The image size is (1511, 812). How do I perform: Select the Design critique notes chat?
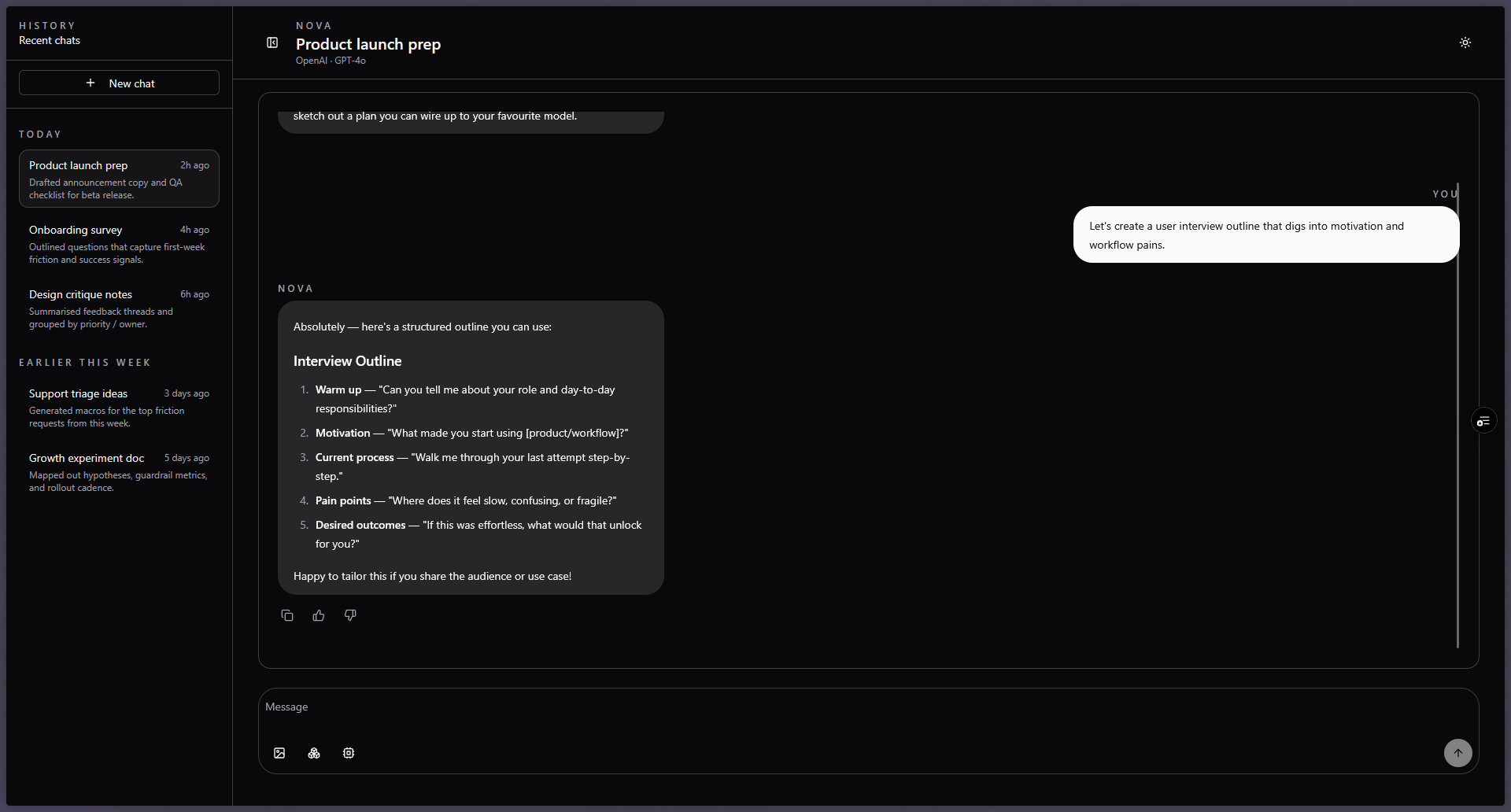(119, 308)
